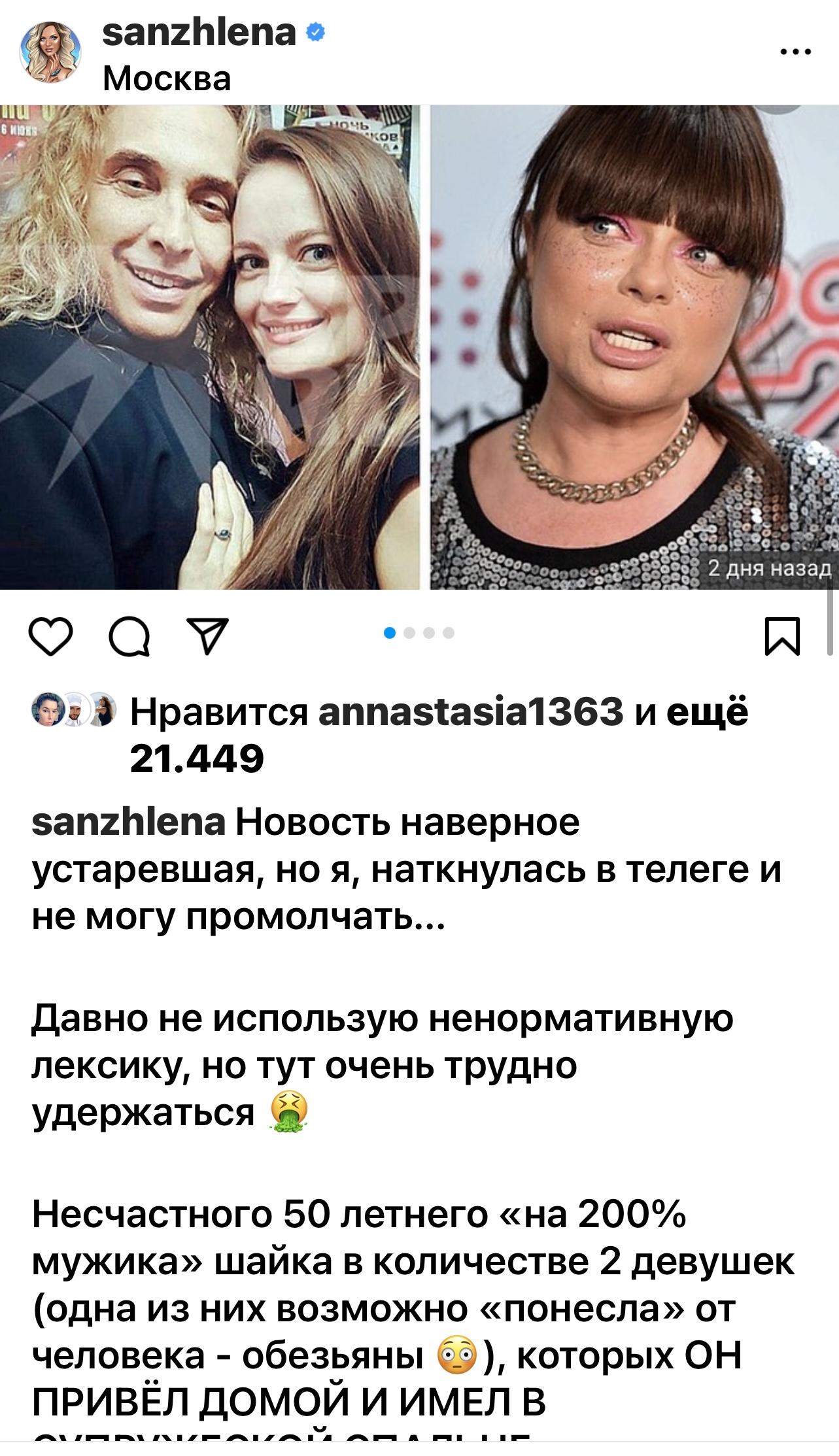This screenshot has height=1456, width=839.
Task: Save the post with the bookmark icon
Action: (x=783, y=636)
